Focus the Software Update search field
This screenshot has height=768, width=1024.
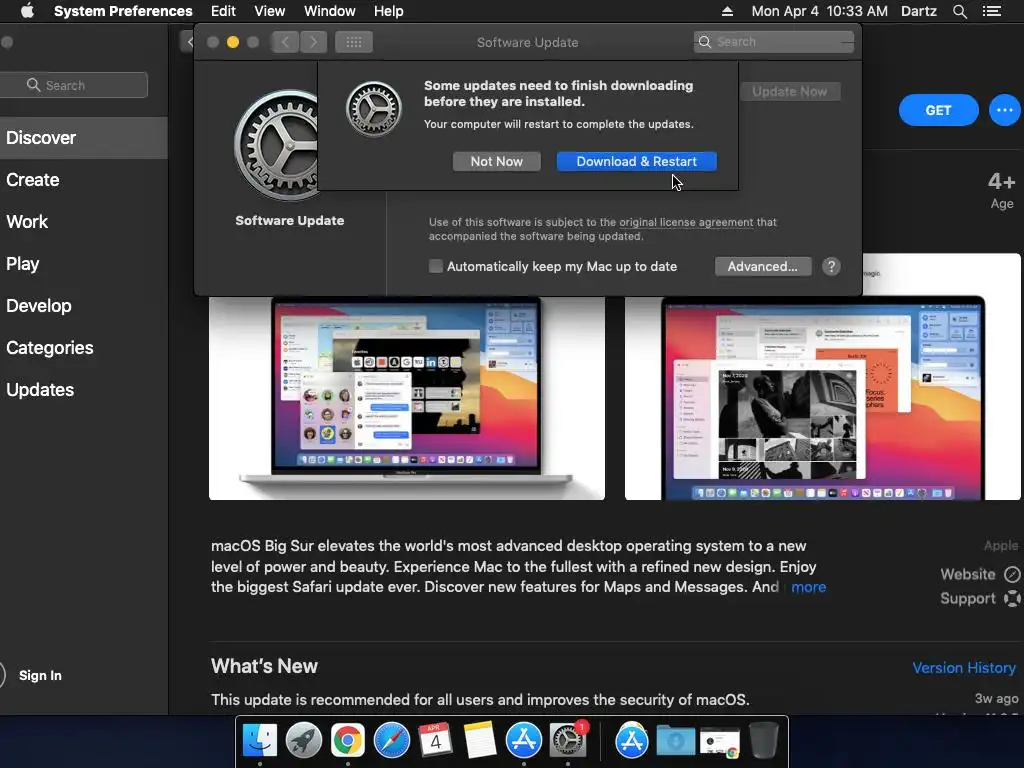pyautogui.click(x=774, y=42)
